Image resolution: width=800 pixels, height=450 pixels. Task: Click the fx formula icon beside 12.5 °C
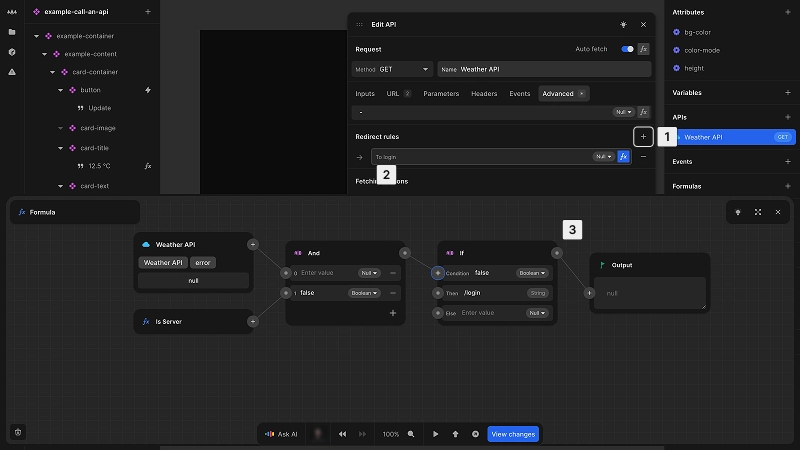pyautogui.click(x=148, y=166)
